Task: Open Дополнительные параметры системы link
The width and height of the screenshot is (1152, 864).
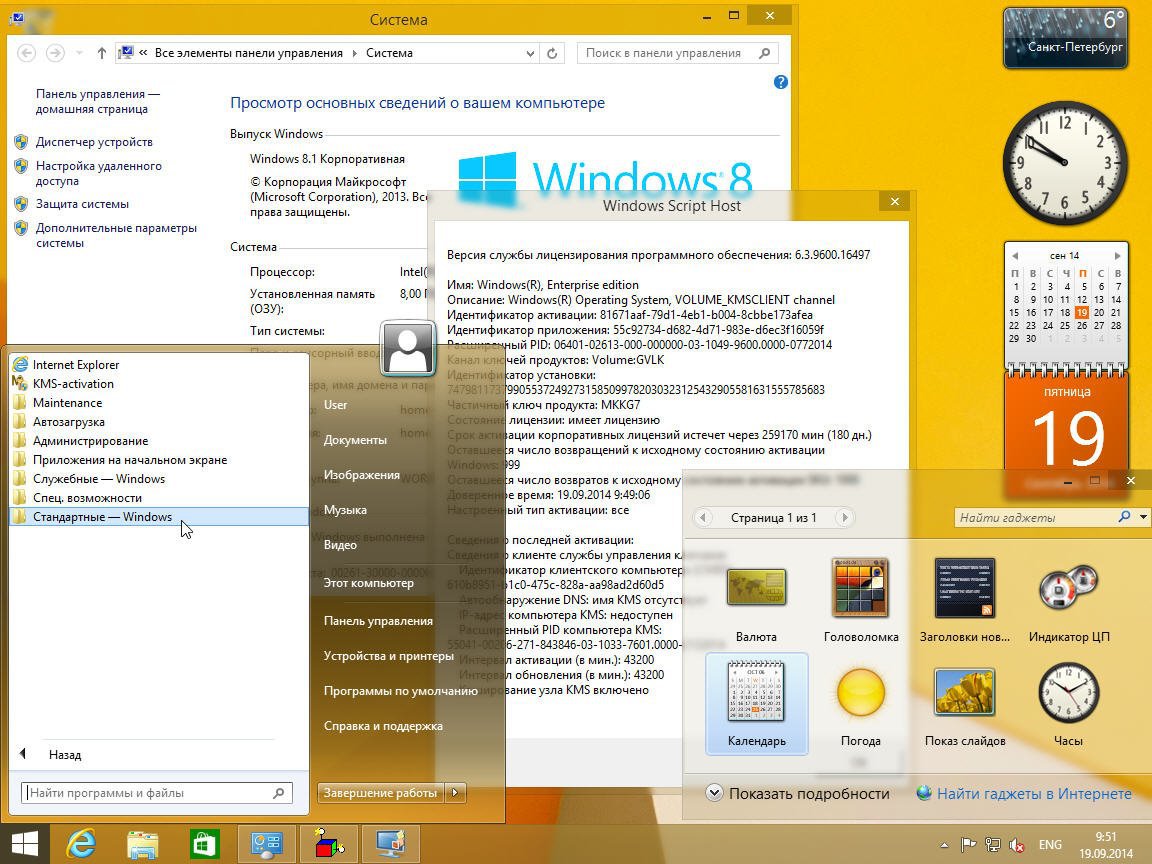Action: click(116, 235)
